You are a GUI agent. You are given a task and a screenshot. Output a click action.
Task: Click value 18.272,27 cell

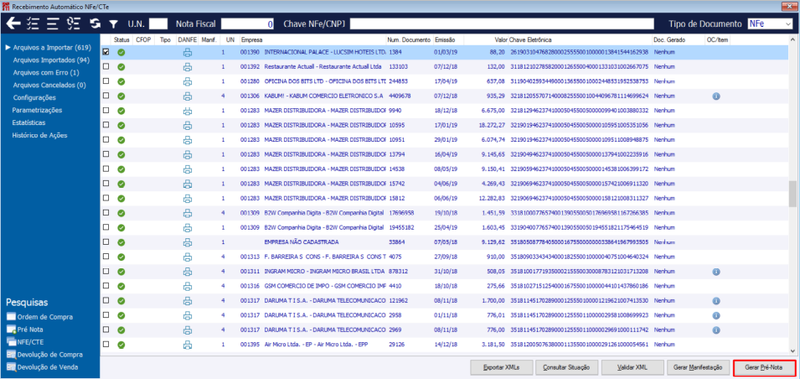[x=492, y=125]
